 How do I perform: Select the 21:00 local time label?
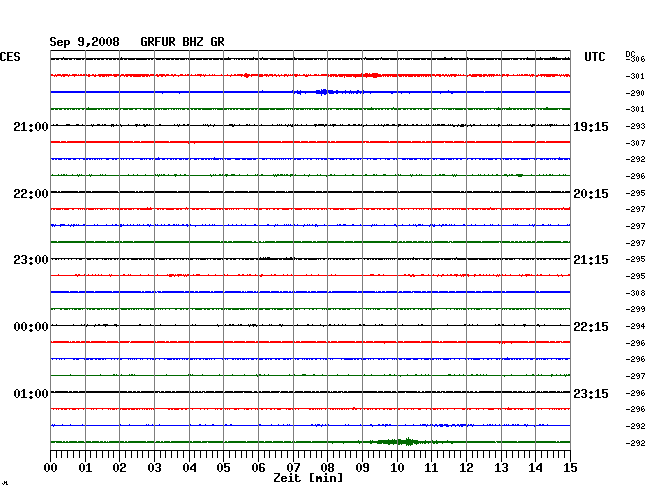click(x=31, y=126)
